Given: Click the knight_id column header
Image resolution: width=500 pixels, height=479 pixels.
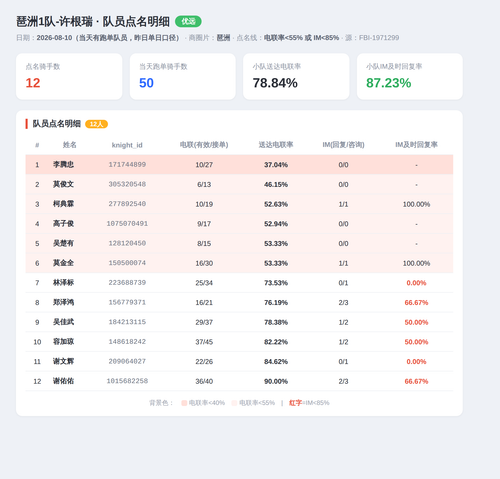Looking at the screenshot, I should [x=127, y=145].
